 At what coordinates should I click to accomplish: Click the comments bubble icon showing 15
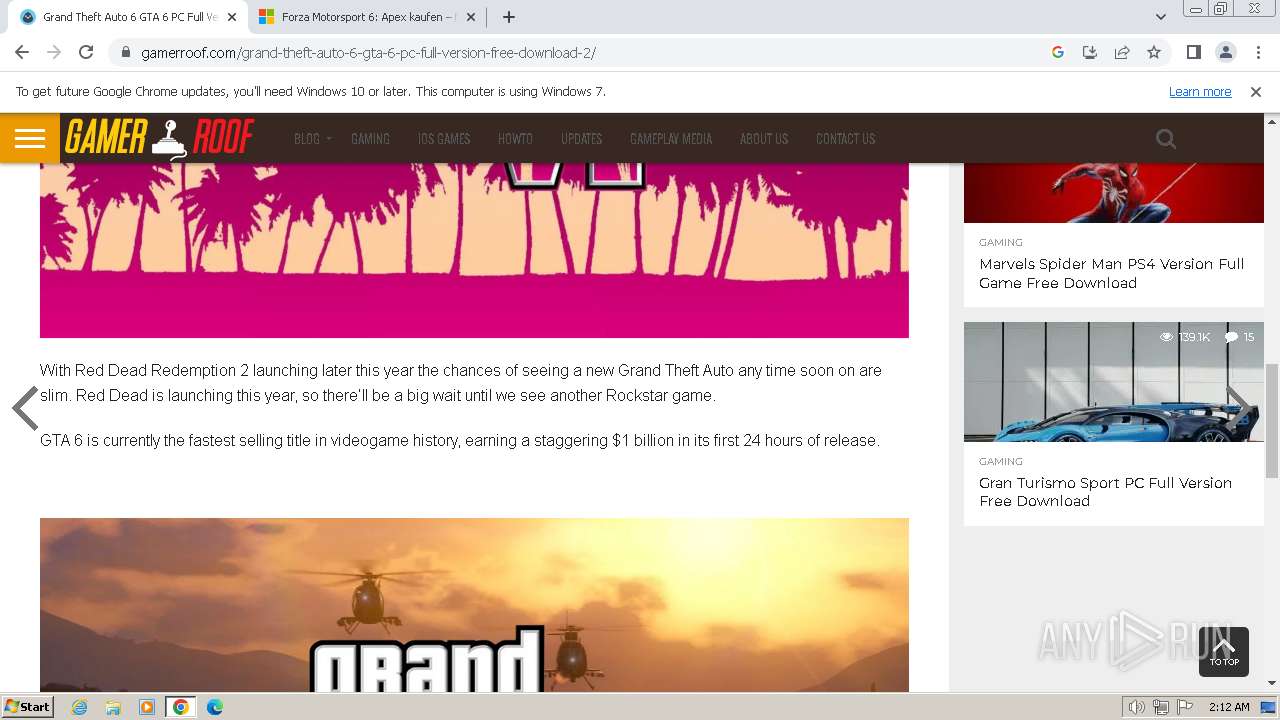point(1231,337)
